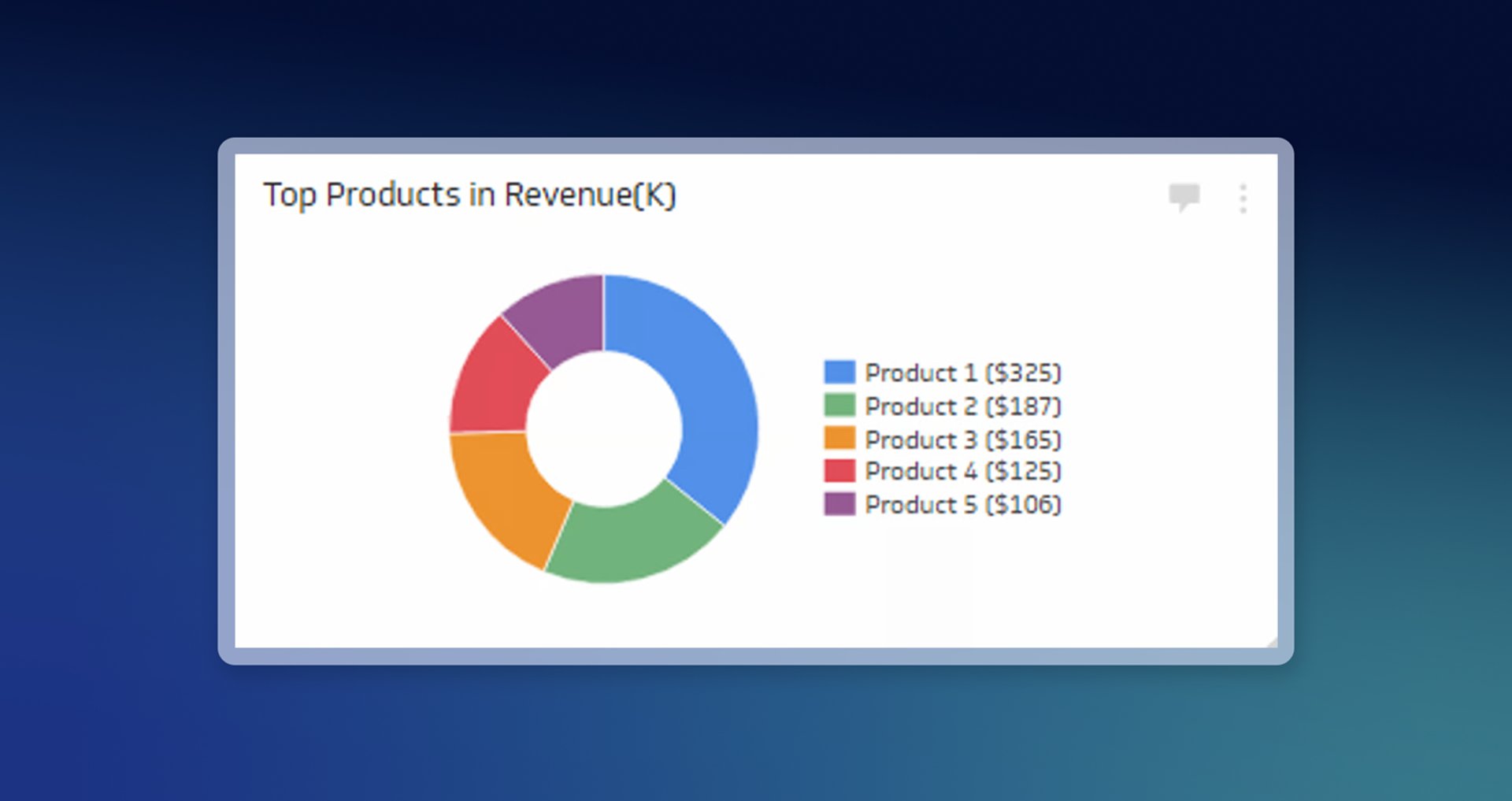This screenshot has height=801, width=1512.
Task: Toggle the Product 2 ($187) legend label
Action: pos(962,406)
